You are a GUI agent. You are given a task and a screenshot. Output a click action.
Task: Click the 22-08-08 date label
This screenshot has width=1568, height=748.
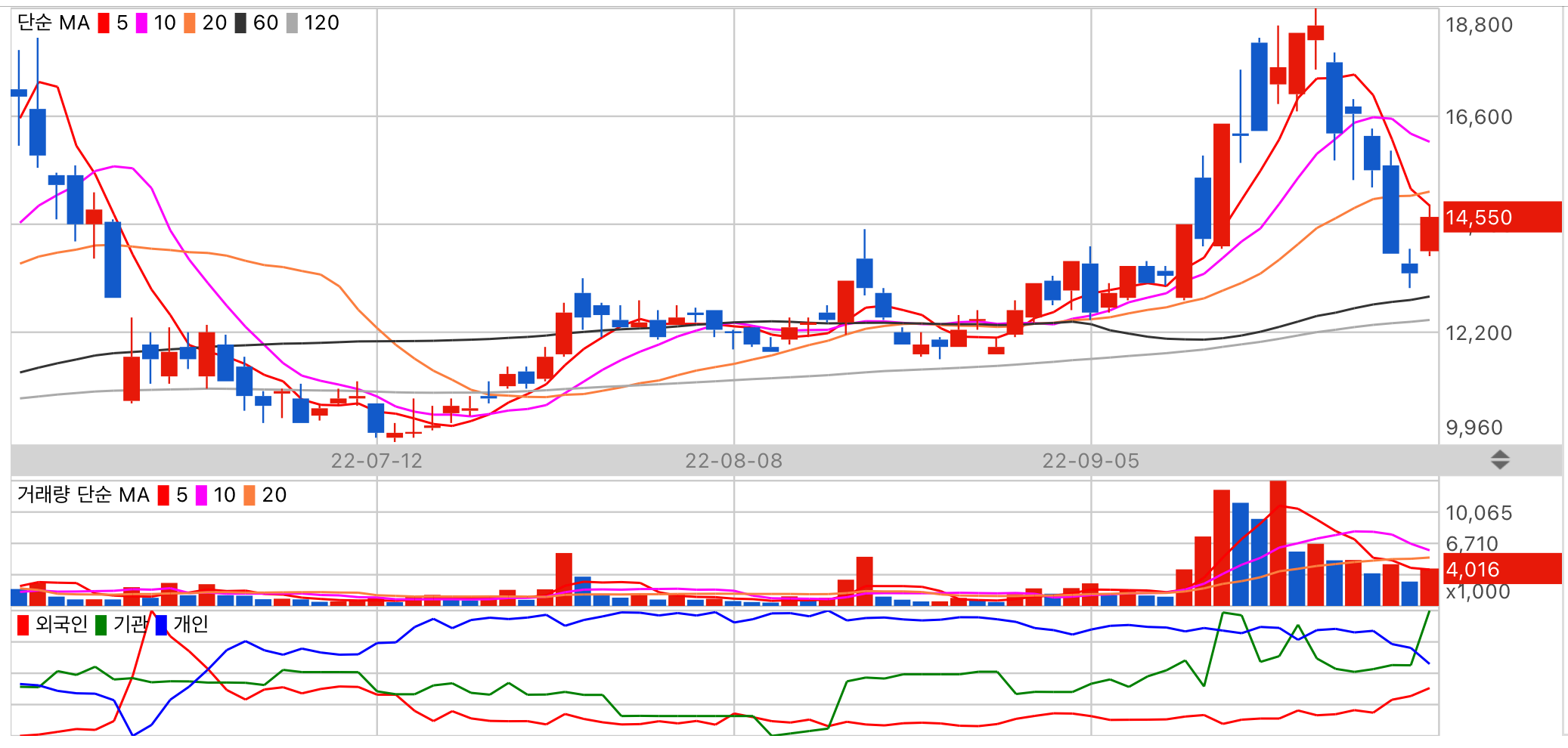pos(734,461)
